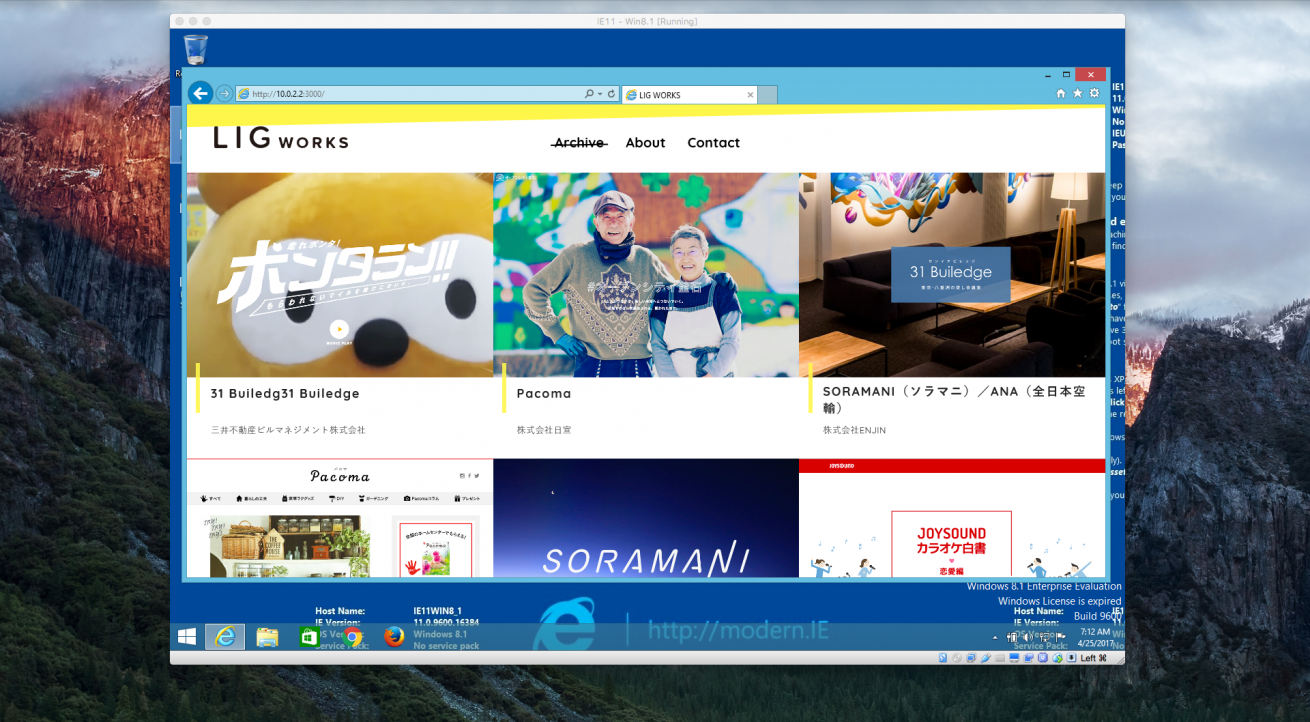1310x722 pixels.
Task: Click VirtualBox hard disk activity indicator
Action: point(943,657)
